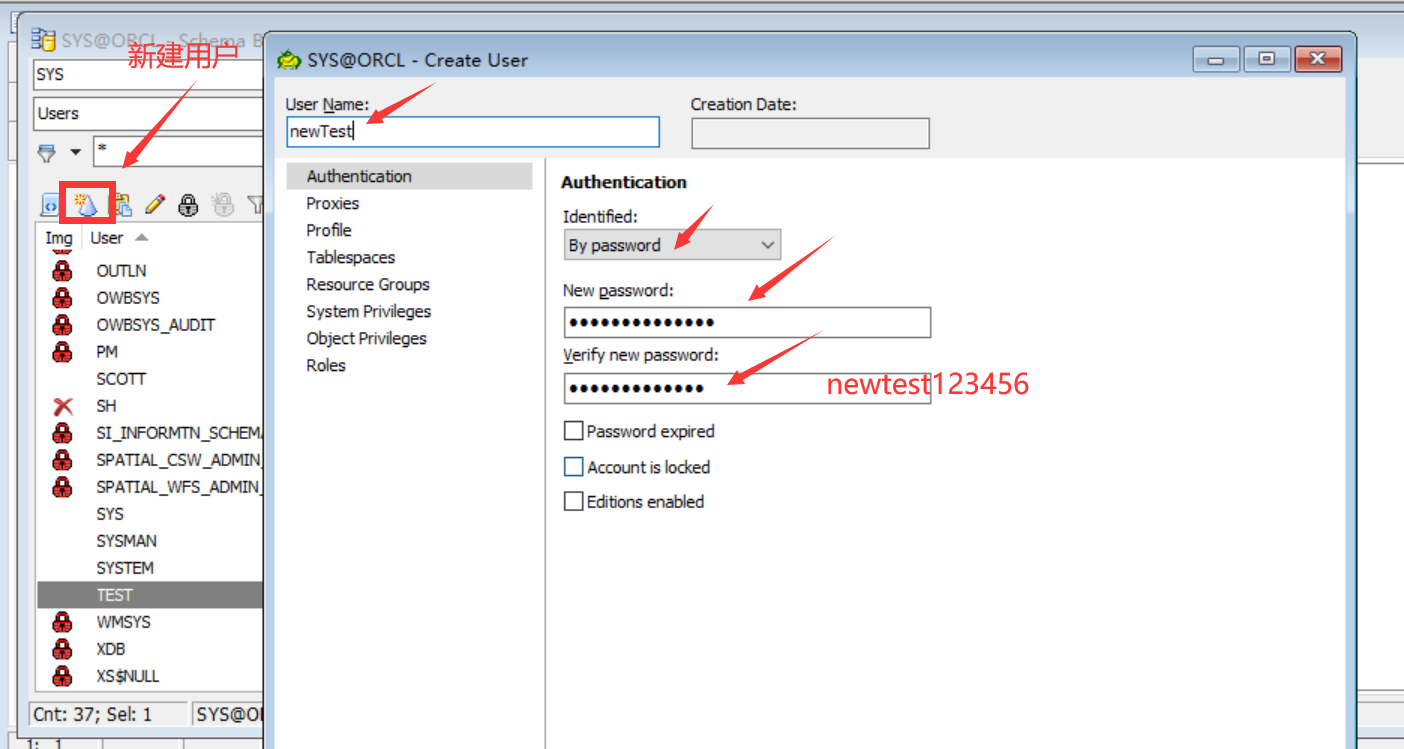Select the PM user row
1404x749 pixels.
point(150,352)
